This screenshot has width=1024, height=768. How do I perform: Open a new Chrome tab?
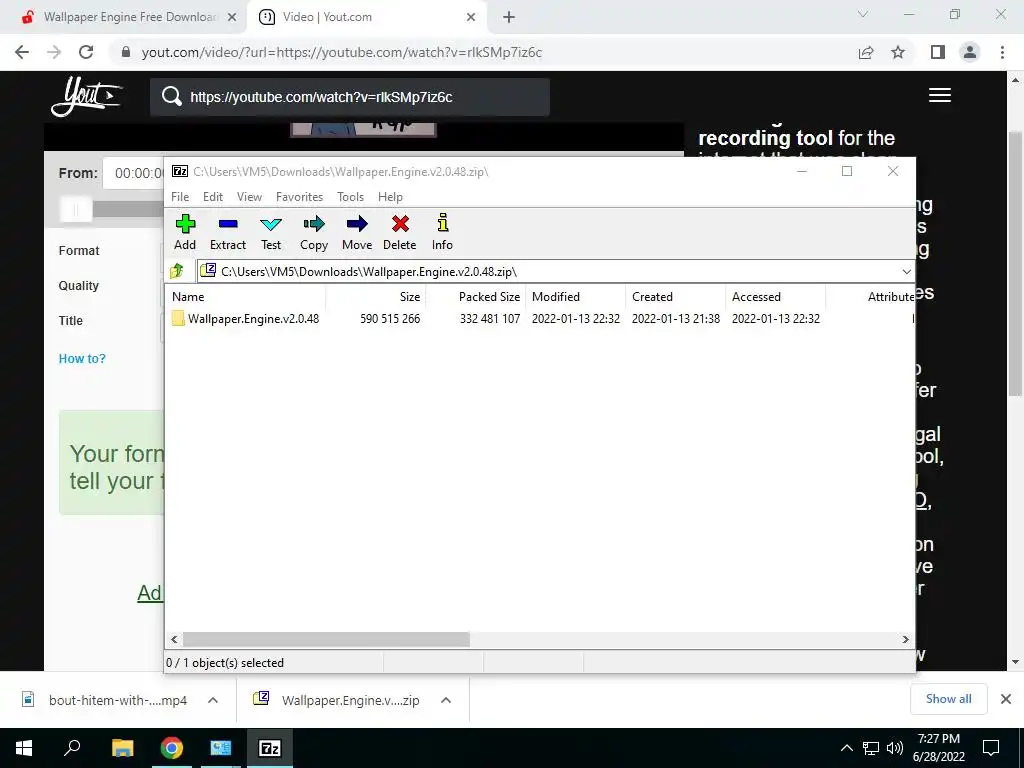point(509,18)
